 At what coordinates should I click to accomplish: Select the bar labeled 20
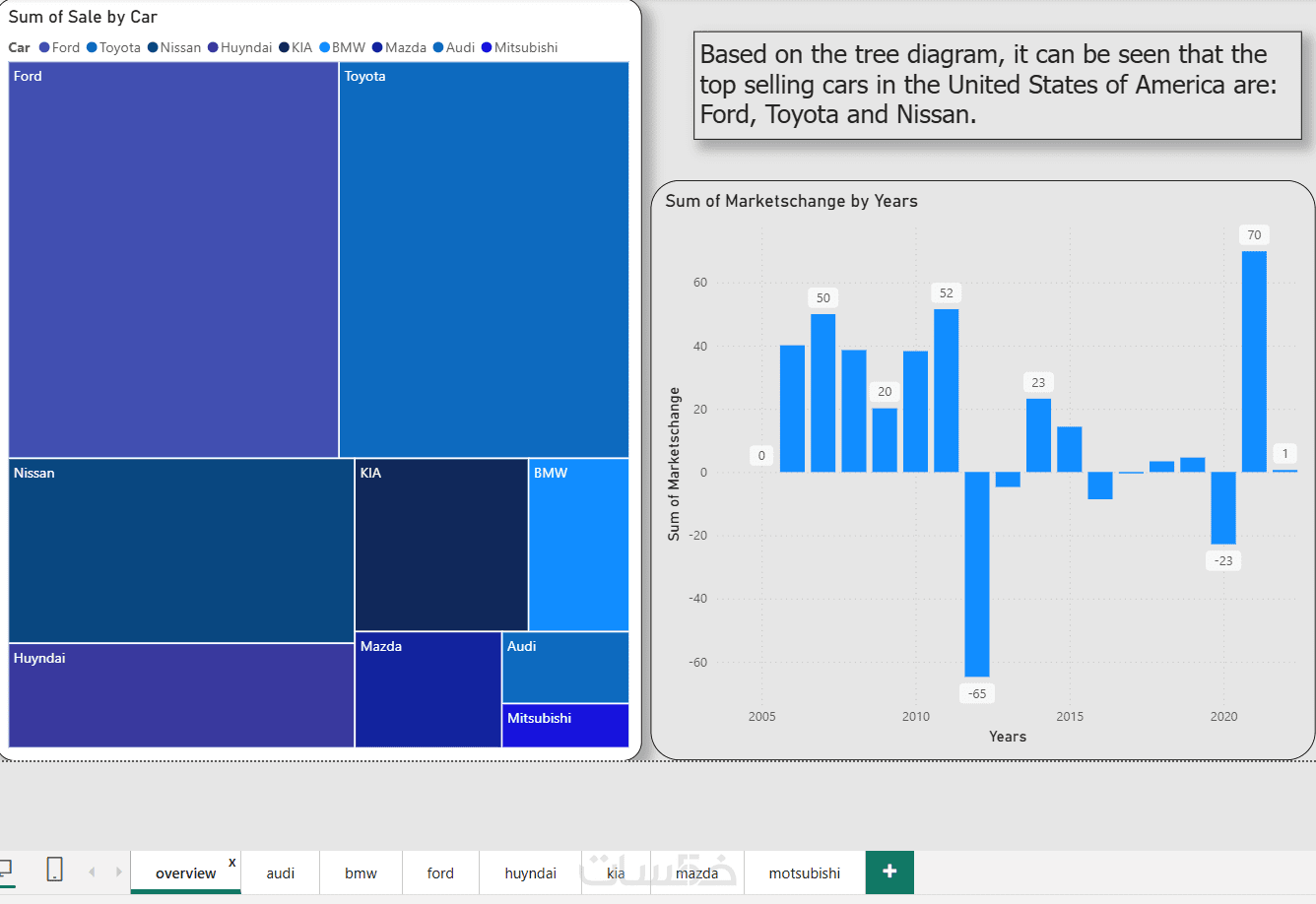click(x=885, y=440)
